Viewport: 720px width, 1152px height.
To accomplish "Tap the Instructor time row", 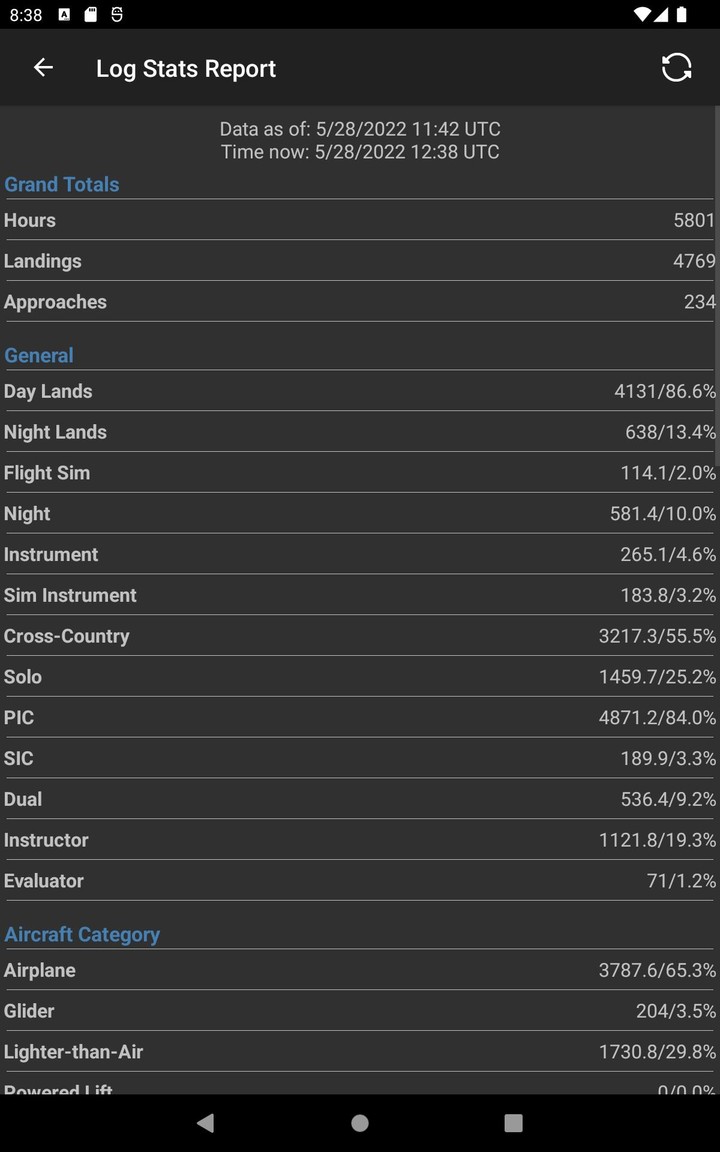I will 360,840.
